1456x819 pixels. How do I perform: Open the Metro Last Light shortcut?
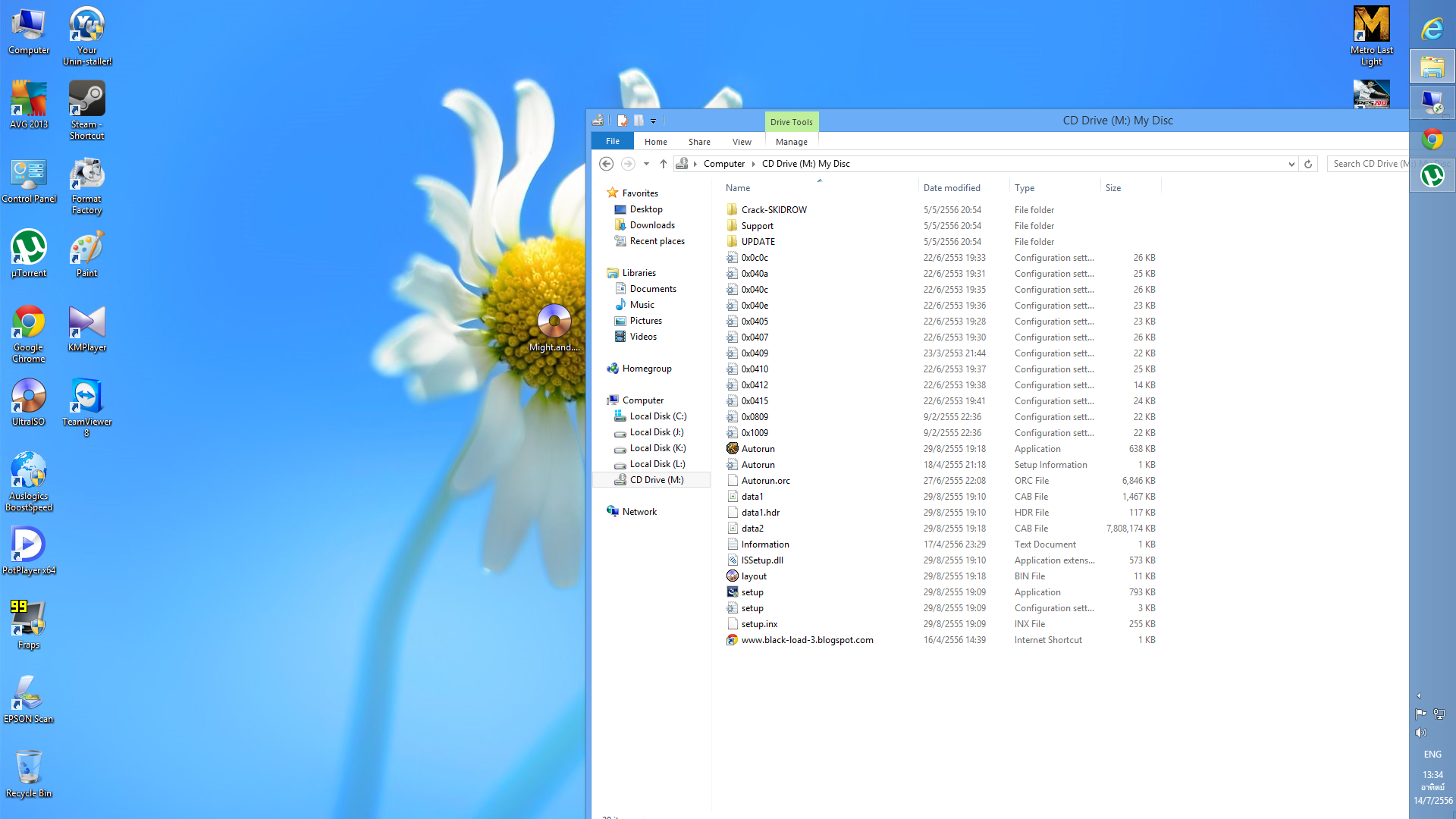pyautogui.click(x=1371, y=26)
